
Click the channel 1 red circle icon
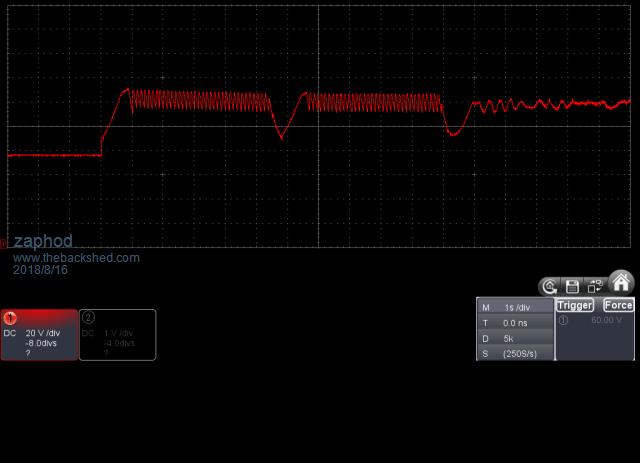tap(11, 318)
